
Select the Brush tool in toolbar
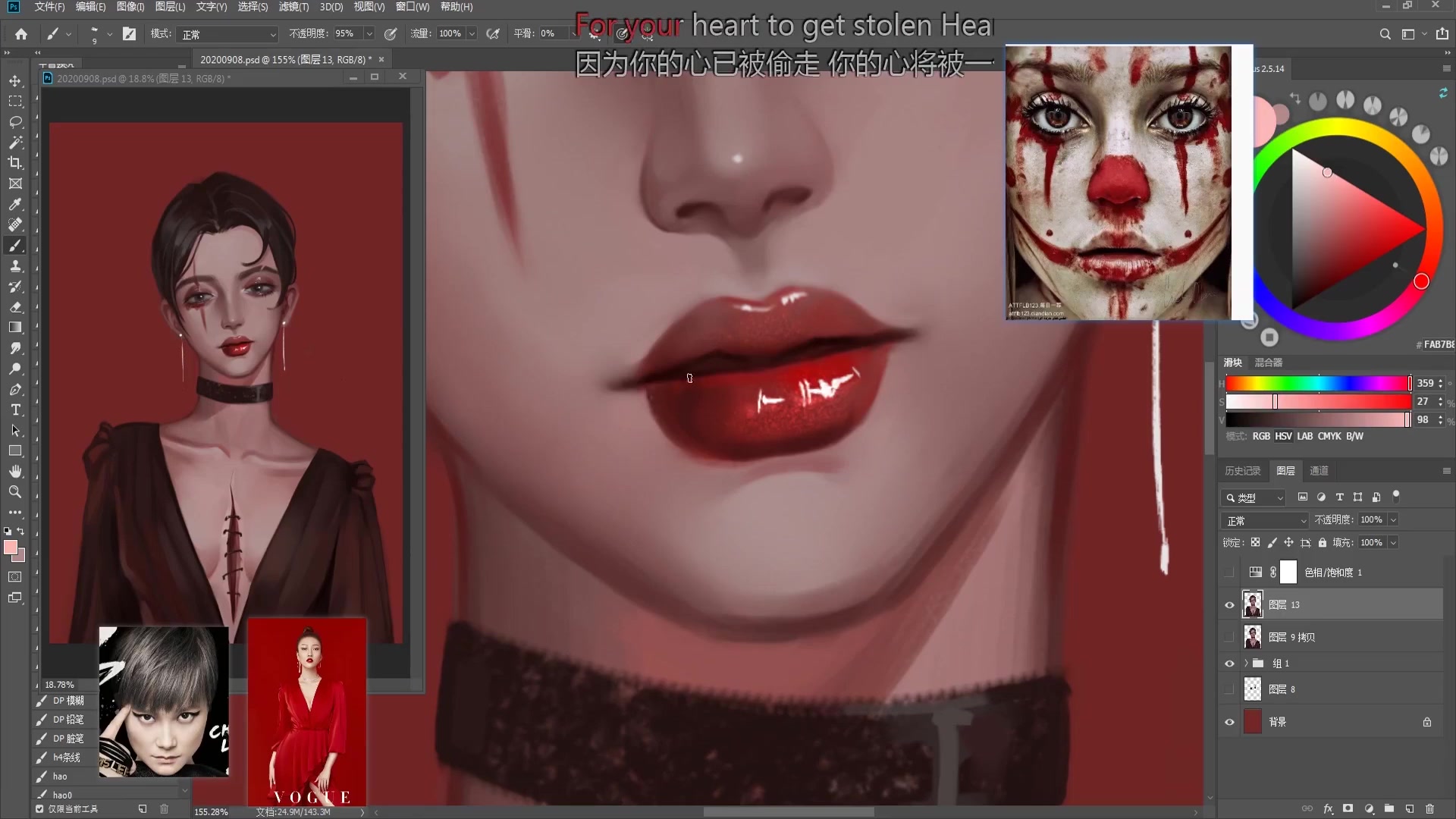coord(15,245)
